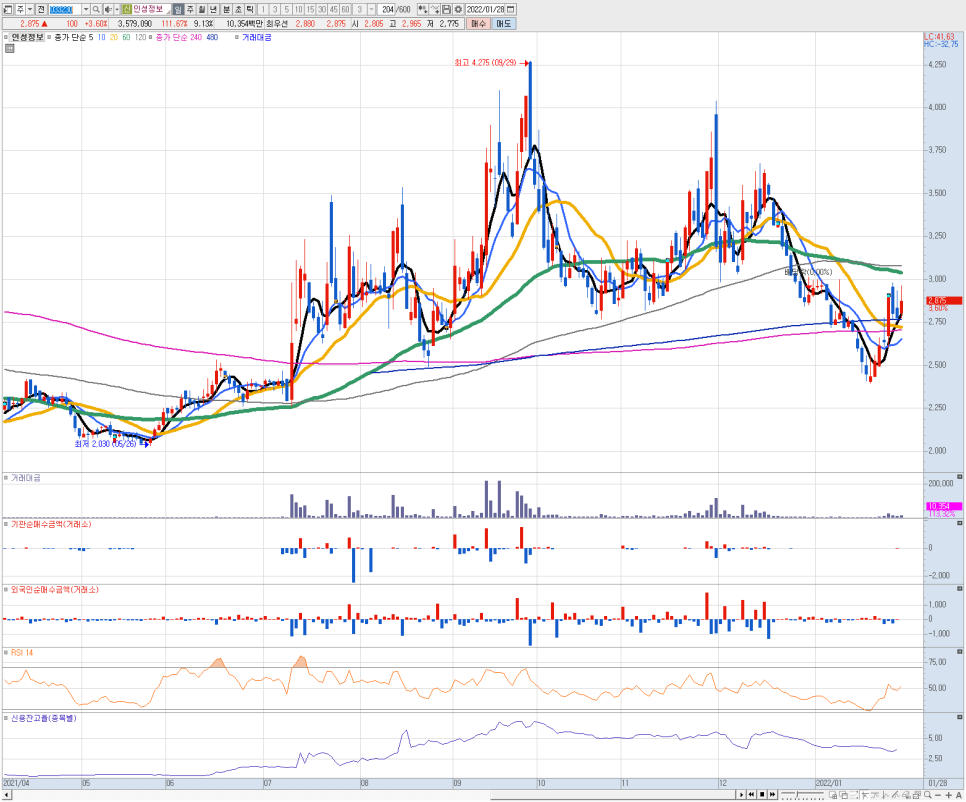Close the 신용잔고율 panel

(x=960, y=717)
